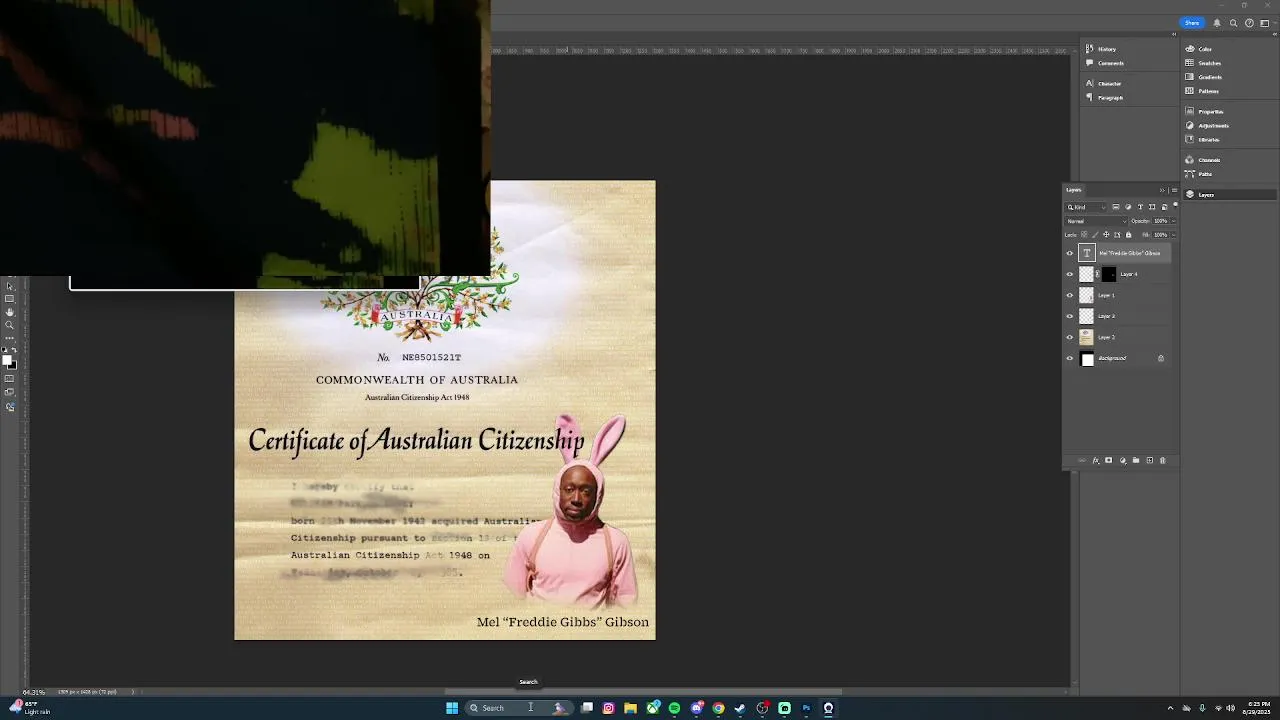Screen dimensions: 1280x720
Task: Open the Edit Toolbar three-dots button
Action: (x=9, y=338)
